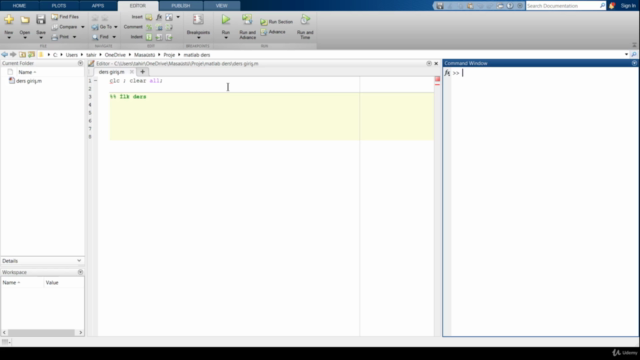Click the up one folder icon
The image size is (640, 360).
click(x=22, y=54)
